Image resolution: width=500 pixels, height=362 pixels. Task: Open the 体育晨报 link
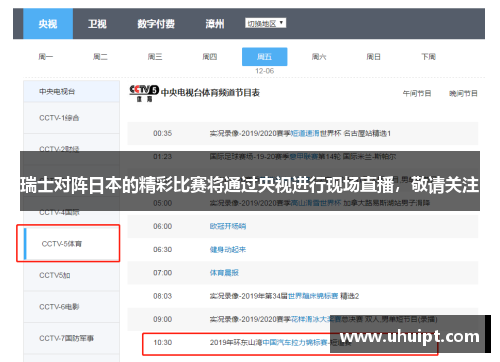click(x=224, y=273)
